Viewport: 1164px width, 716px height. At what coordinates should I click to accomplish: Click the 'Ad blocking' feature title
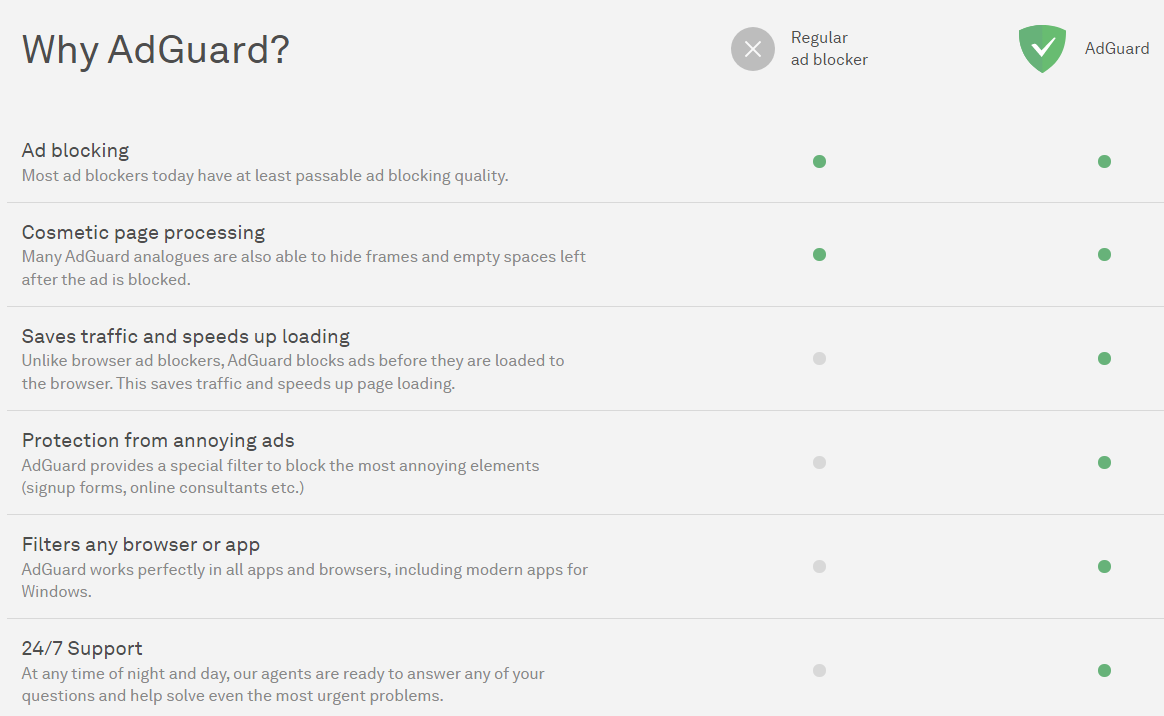click(75, 151)
